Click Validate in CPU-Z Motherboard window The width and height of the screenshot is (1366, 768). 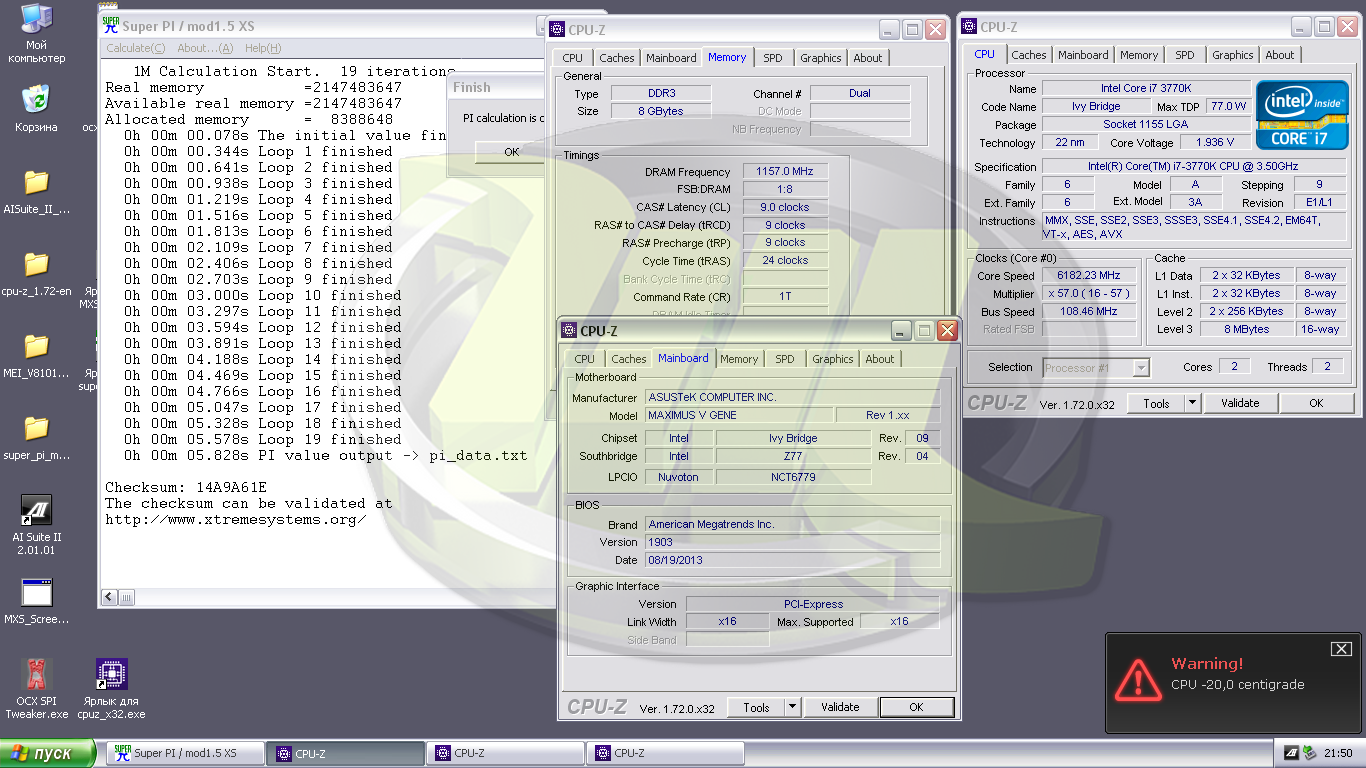(840, 707)
